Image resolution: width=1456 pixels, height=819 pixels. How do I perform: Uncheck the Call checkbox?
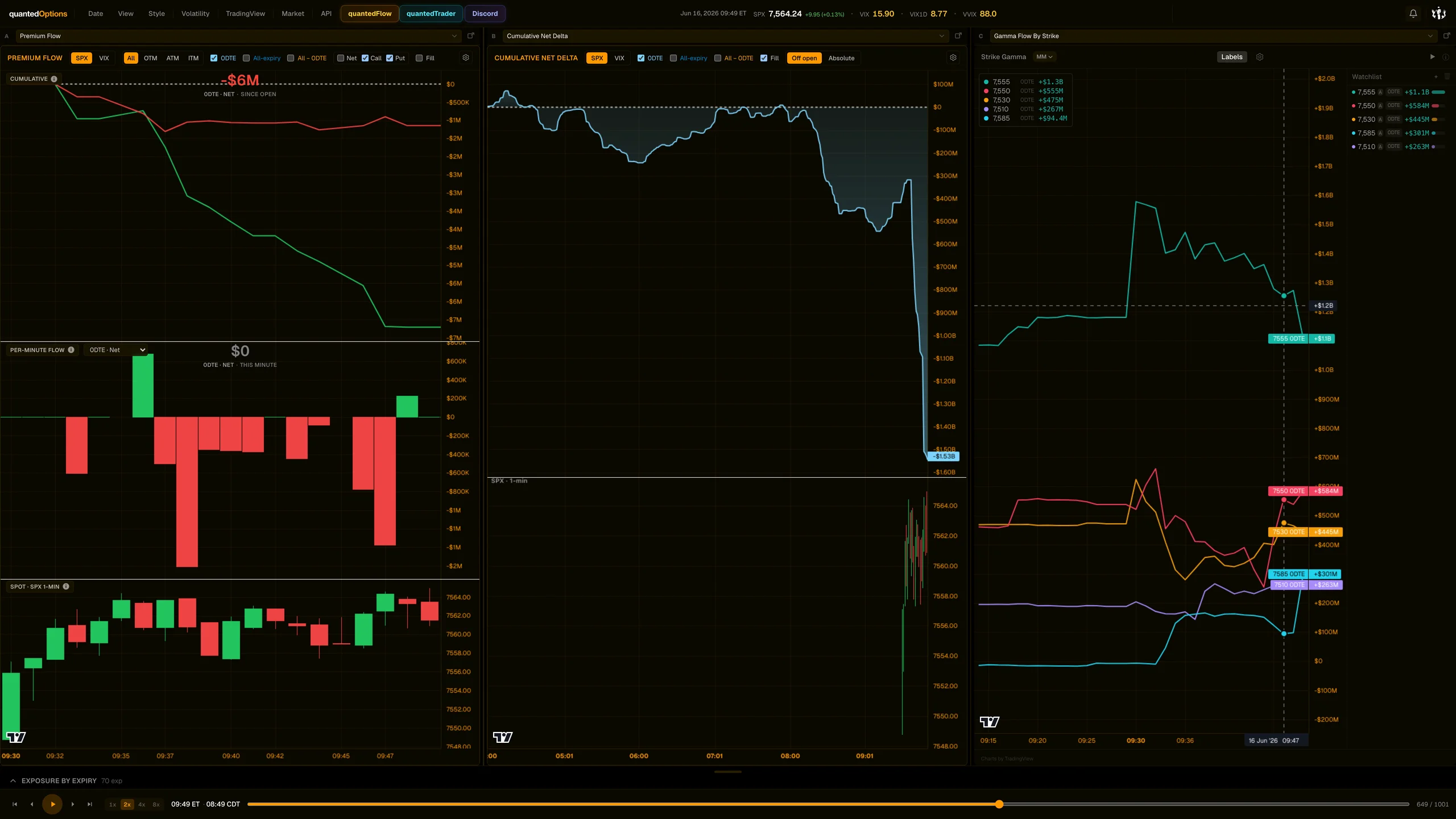pyautogui.click(x=365, y=58)
